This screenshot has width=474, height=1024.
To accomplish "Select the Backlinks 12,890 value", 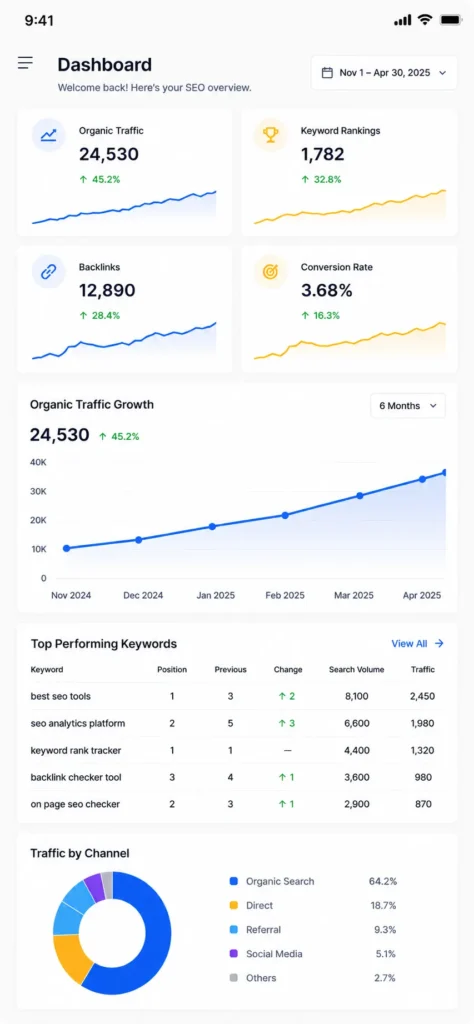I will point(107,291).
